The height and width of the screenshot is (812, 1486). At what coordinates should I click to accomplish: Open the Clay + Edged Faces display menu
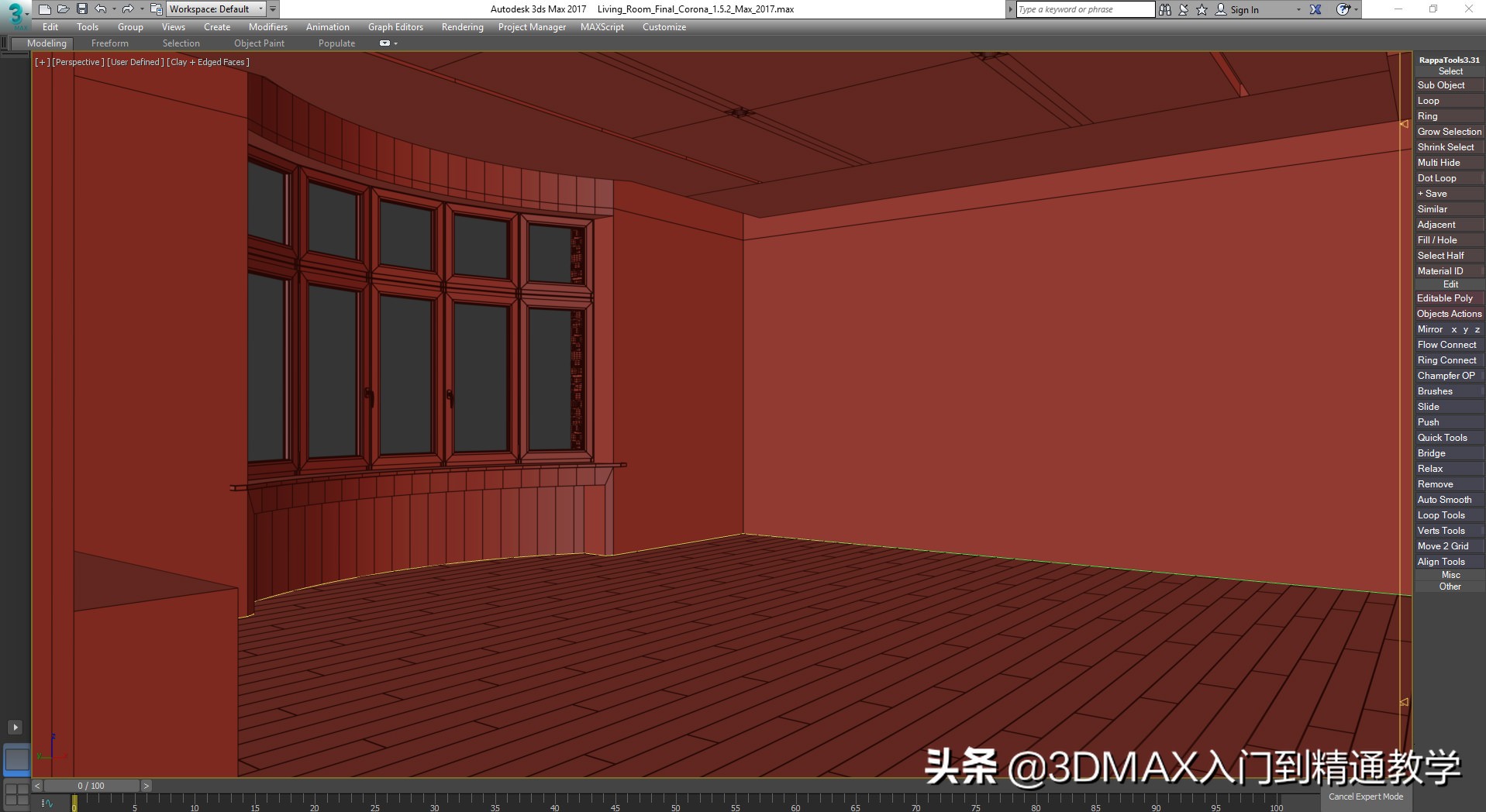click(x=209, y=62)
